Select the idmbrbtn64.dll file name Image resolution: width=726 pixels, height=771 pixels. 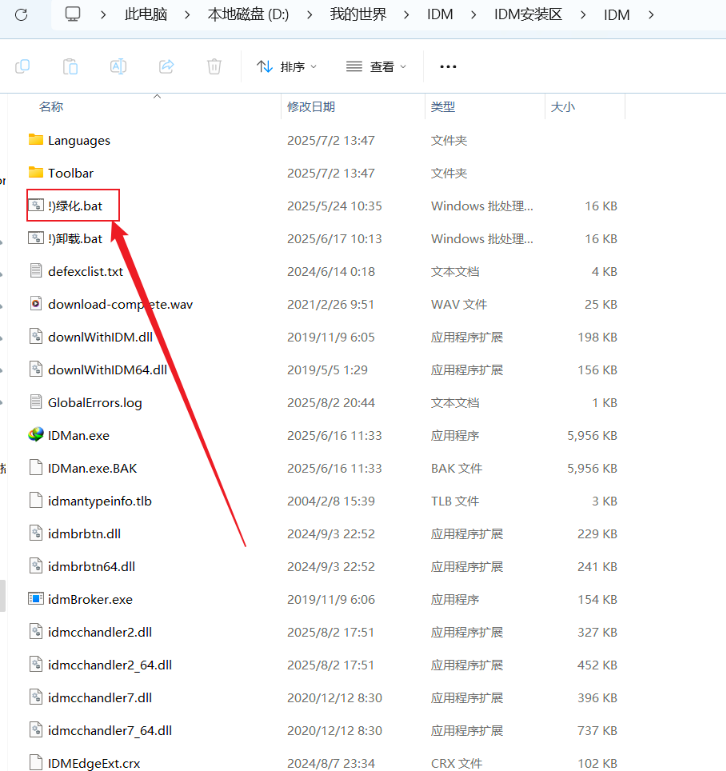(91, 566)
